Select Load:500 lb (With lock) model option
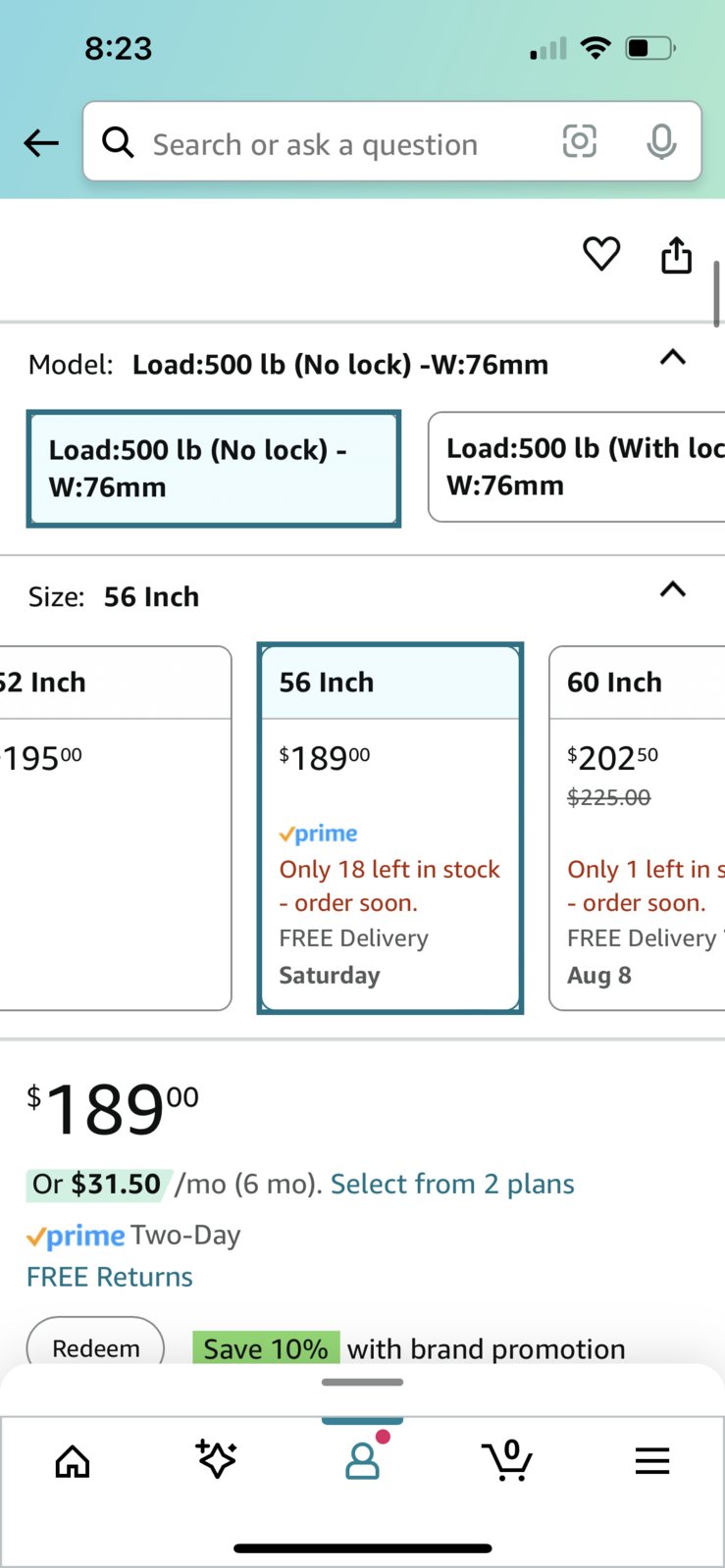The height and width of the screenshot is (1568, 725). tap(577, 467)
